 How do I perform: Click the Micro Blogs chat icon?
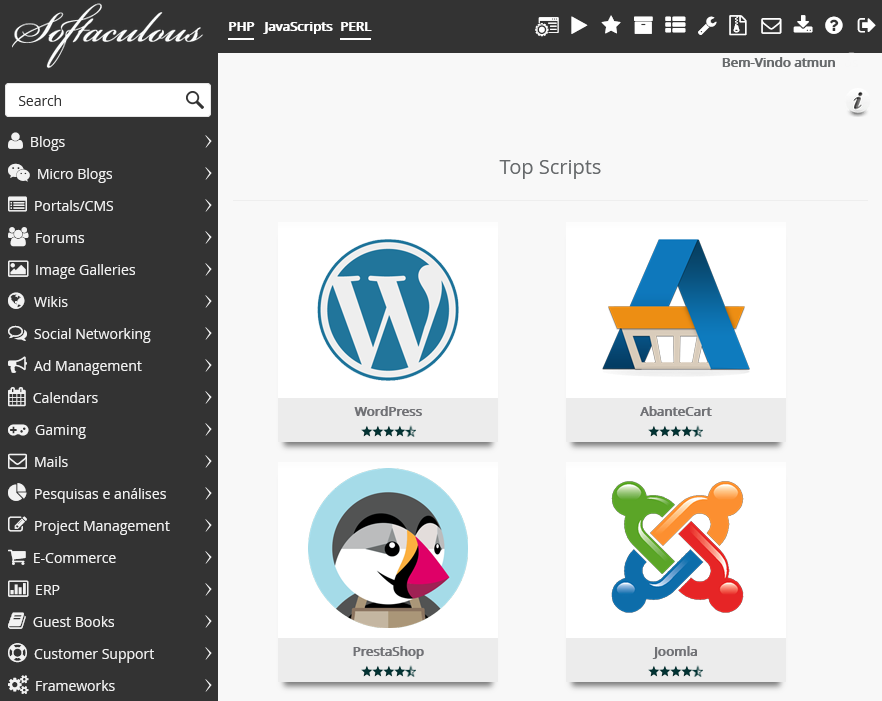(x=19, y=173)
